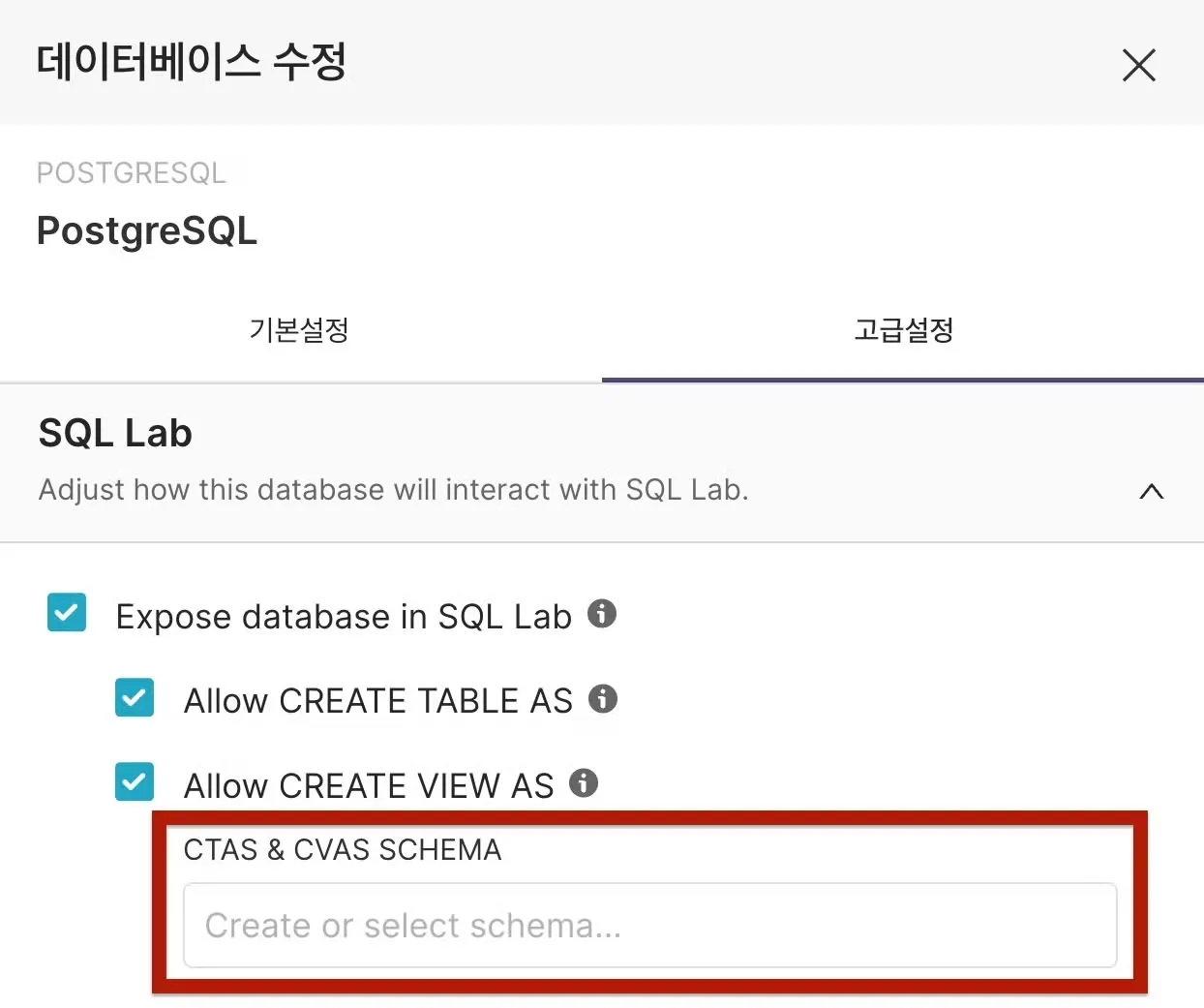The image size is (1204, 1008).
Task: Click the Allow CREATE TABLE AS label text
Action: pyautogui.click(x=378, y=701)
